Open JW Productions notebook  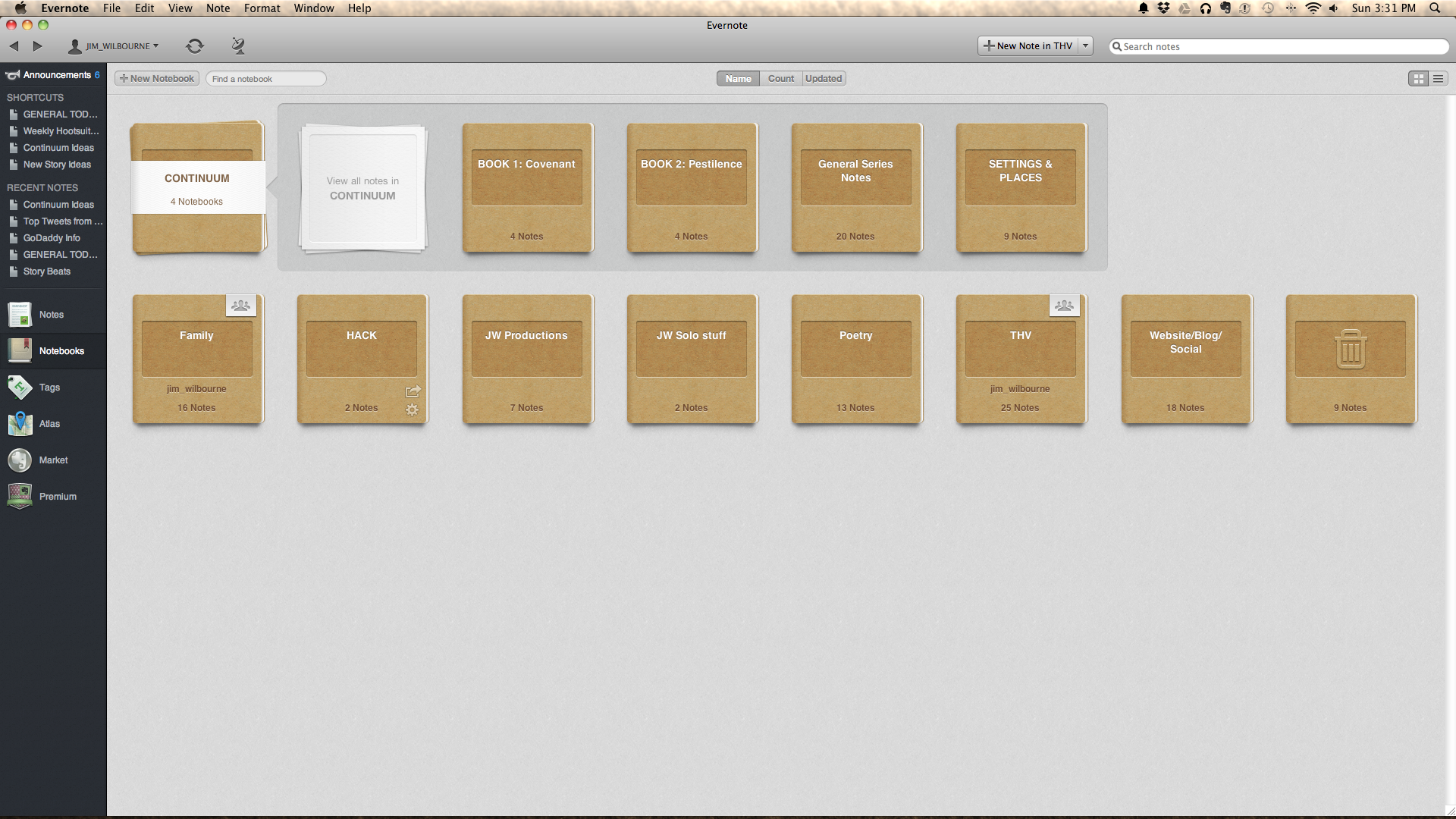click(x=527, y=359)
